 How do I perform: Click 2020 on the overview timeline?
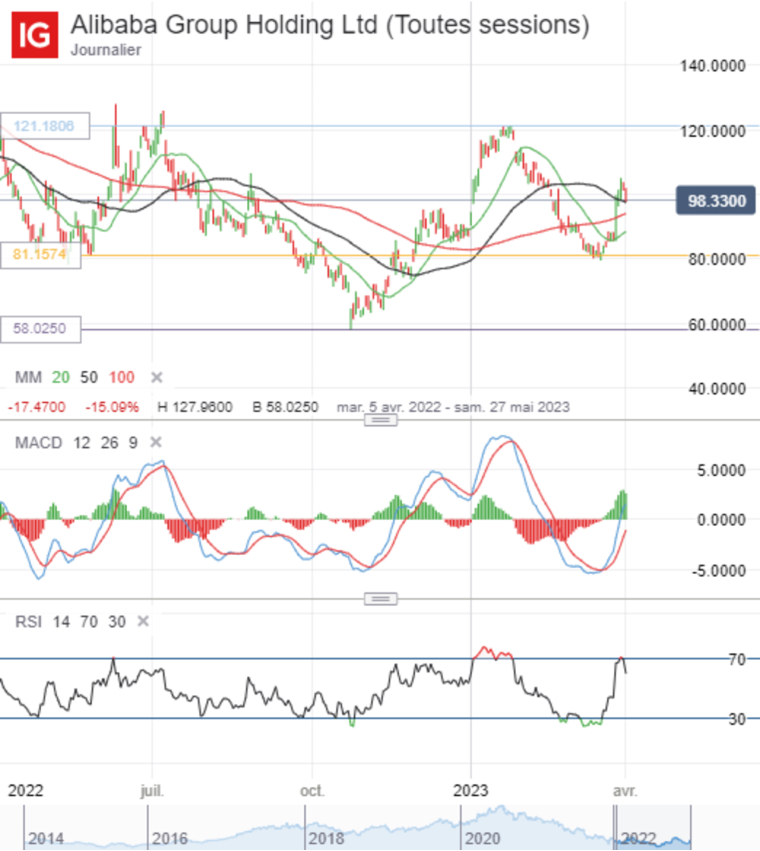click(x=482, y=839)
